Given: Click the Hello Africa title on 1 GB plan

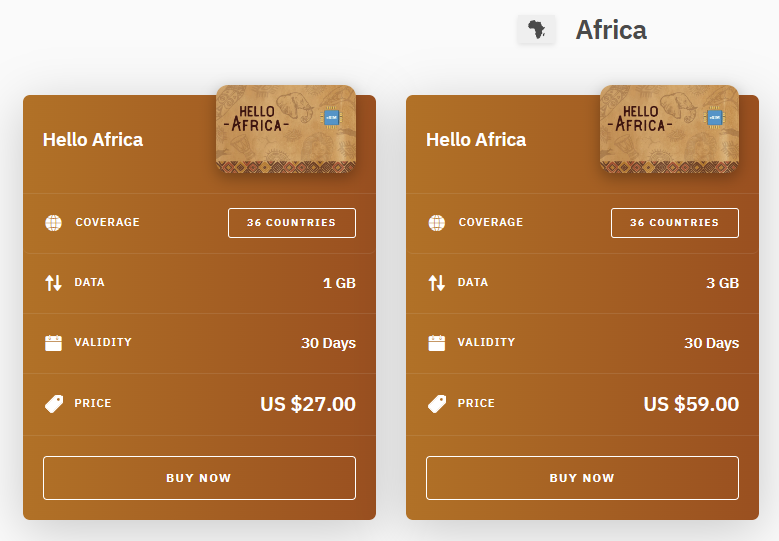Looking at the screenshot, I should pos(93,139).
